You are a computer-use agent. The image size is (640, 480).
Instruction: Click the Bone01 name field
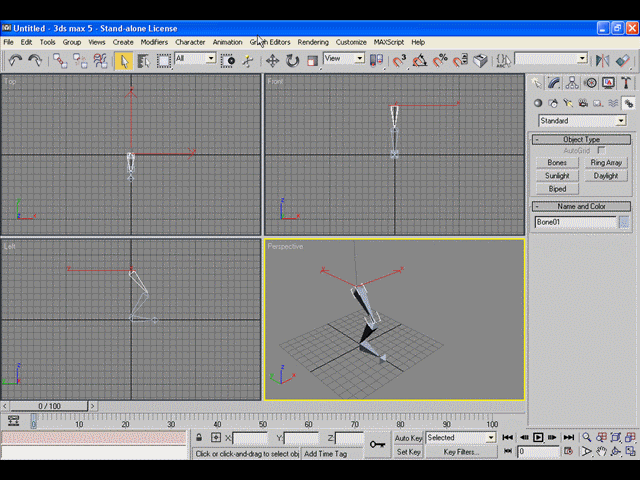[576, 222]
